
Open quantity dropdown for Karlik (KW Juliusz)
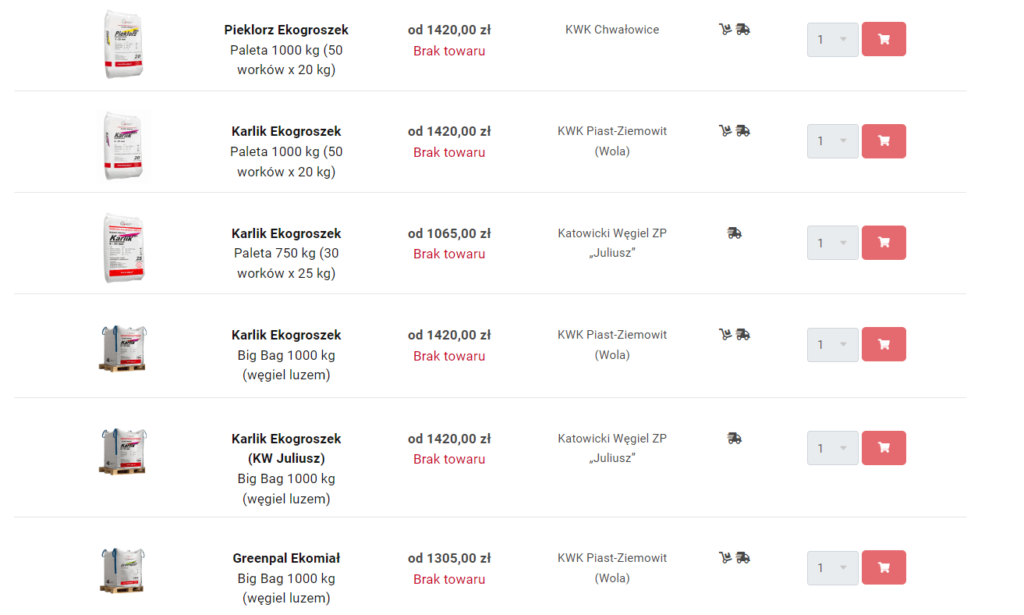point(833,448)
